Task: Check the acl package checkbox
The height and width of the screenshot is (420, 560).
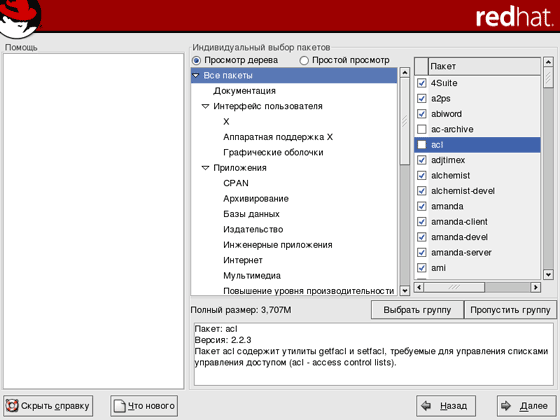Action: (x=422, y=145)
